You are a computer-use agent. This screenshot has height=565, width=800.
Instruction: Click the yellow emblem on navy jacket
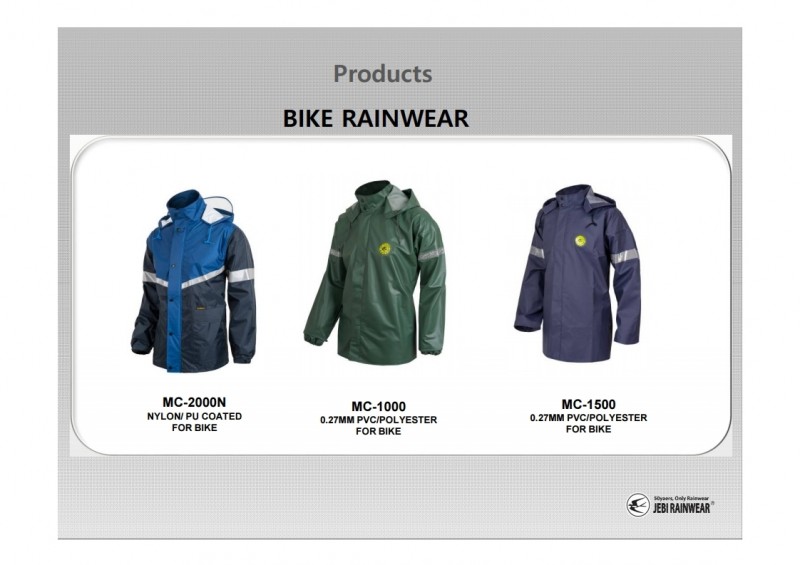tap(580, 241)
